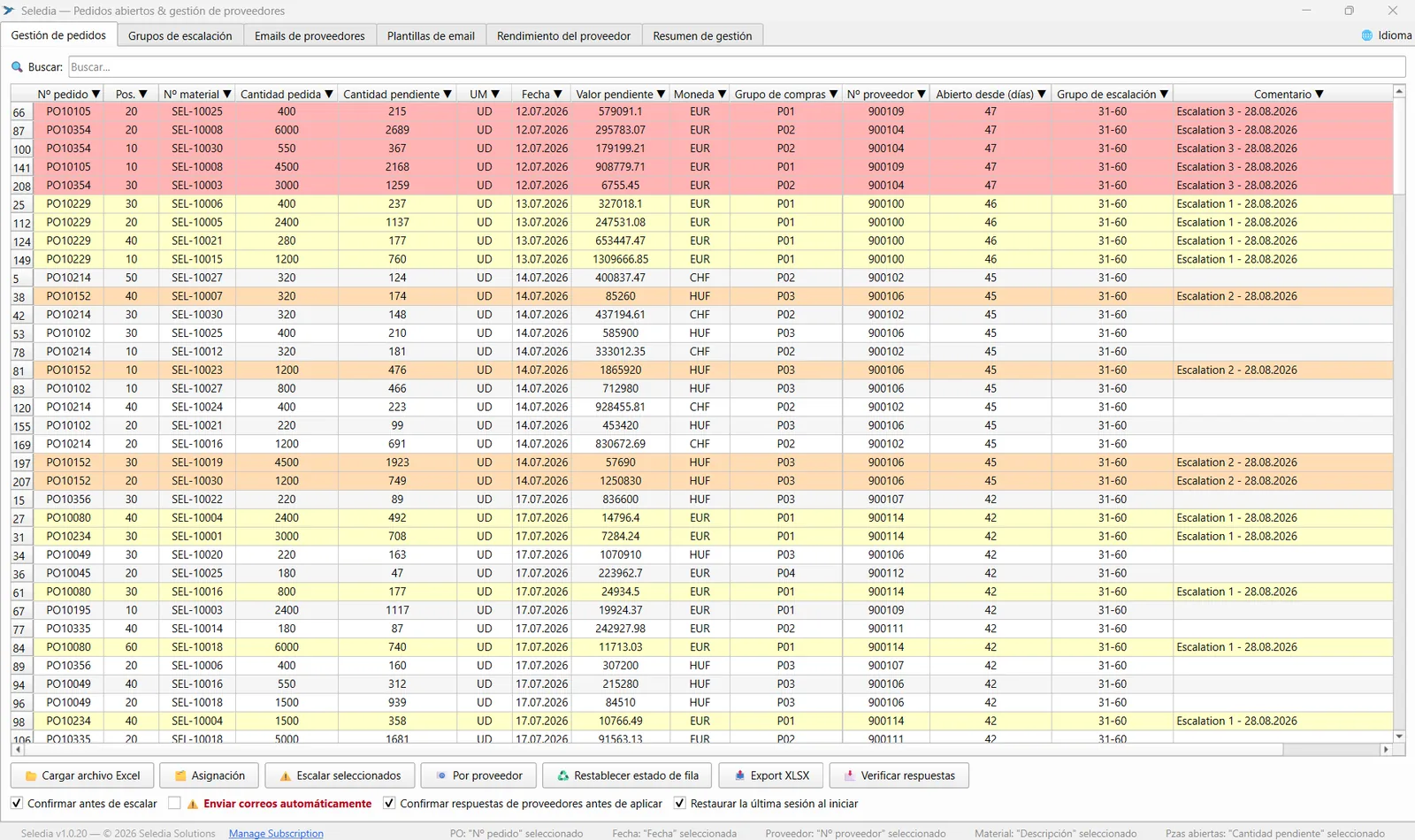Click the folder icon on Cargar archivo Excel

(31, 776)
